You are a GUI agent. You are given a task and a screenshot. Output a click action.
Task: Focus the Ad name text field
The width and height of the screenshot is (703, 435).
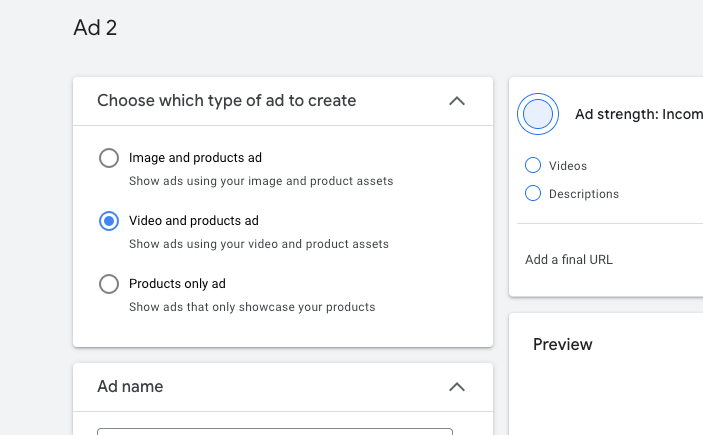coord(275,431)
